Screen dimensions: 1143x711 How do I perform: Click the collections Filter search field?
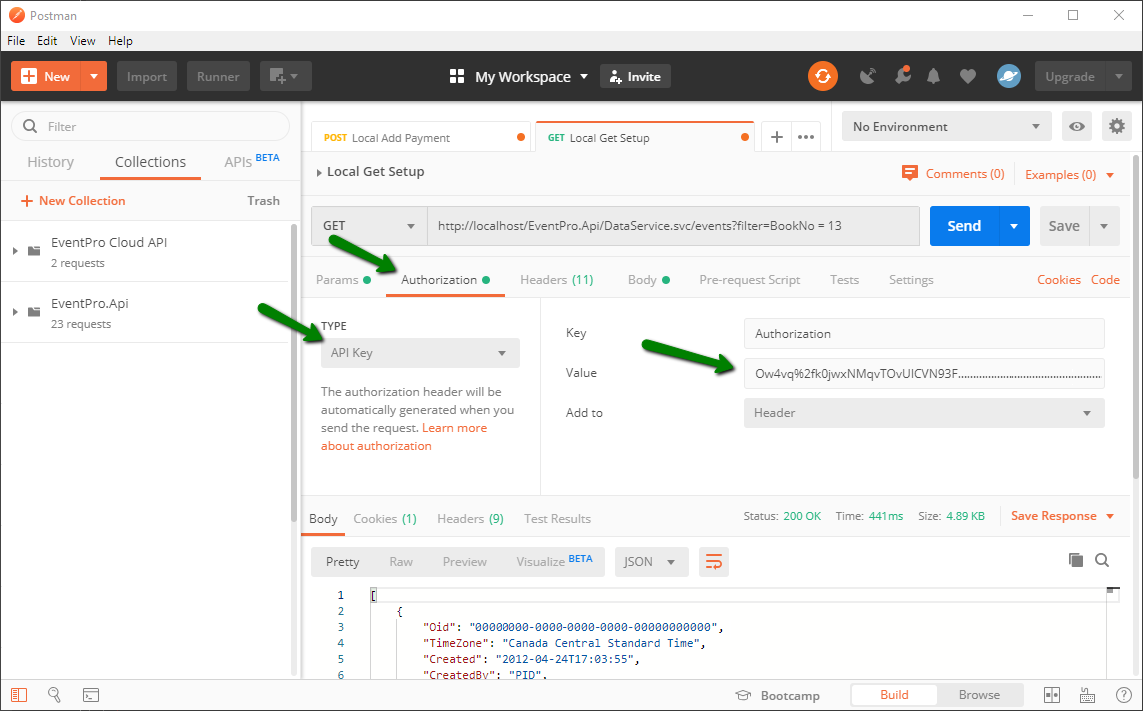pos(150,126)
